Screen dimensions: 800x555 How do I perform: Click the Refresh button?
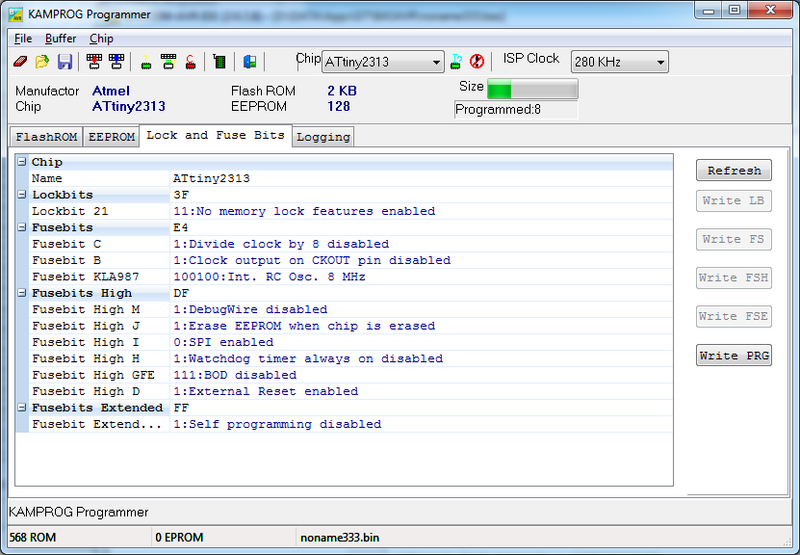pyautogui.click(x=734, y=170)
